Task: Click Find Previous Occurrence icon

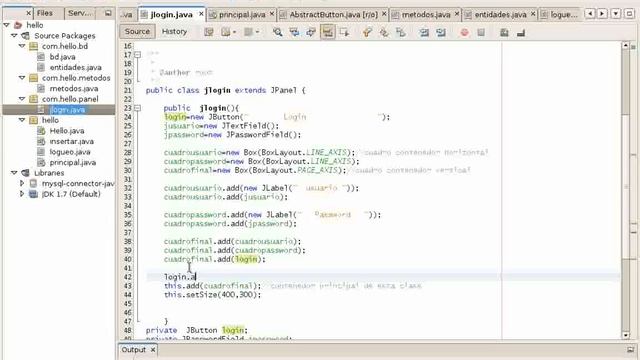Action: pos(294,32)
